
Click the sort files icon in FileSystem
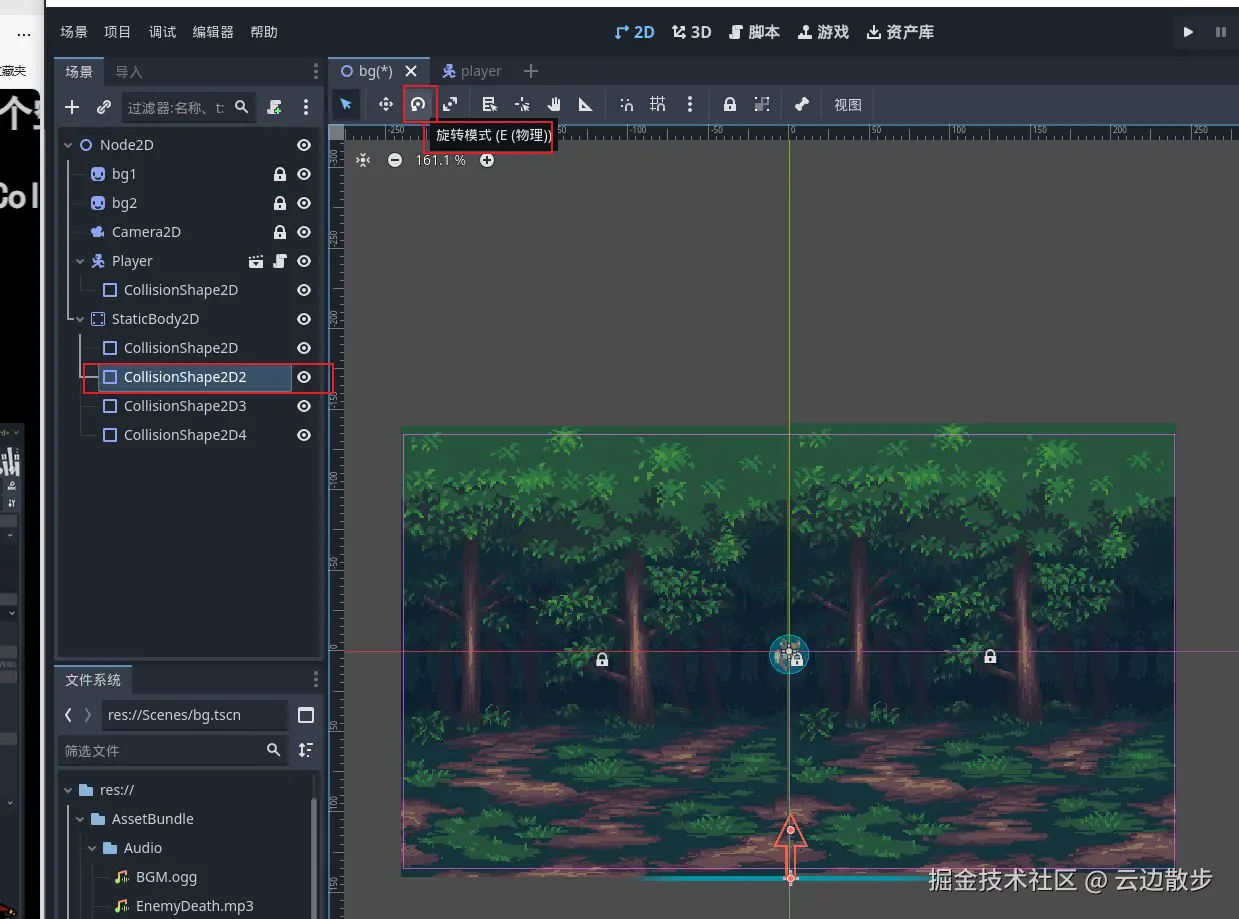pos(306,750)
